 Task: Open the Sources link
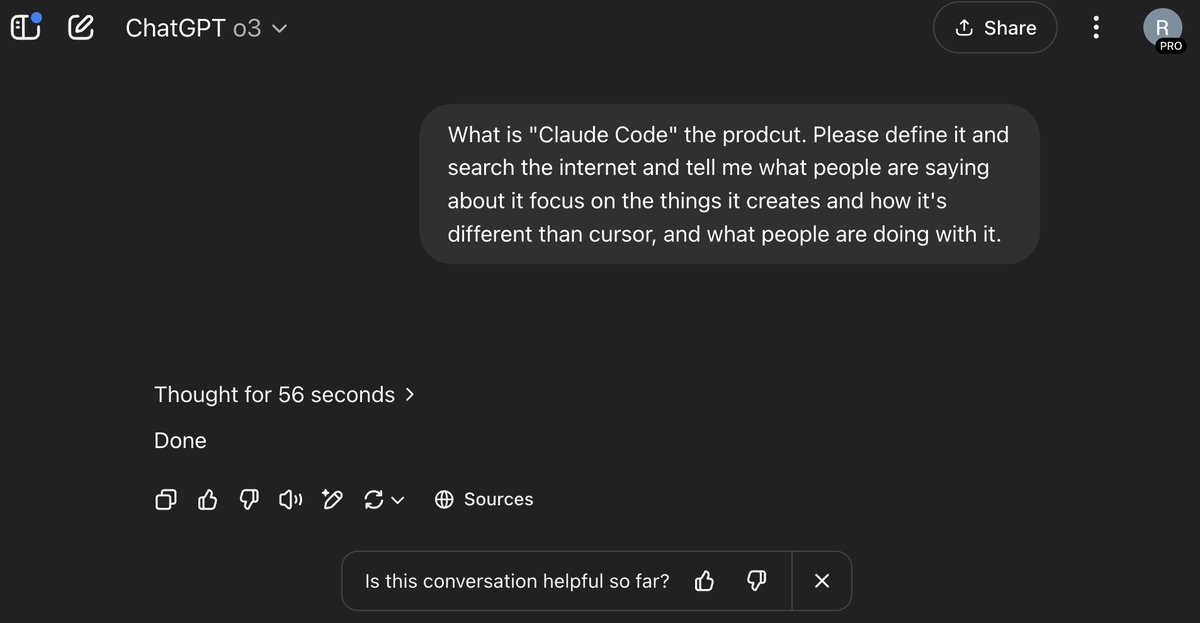pos(484,499)
